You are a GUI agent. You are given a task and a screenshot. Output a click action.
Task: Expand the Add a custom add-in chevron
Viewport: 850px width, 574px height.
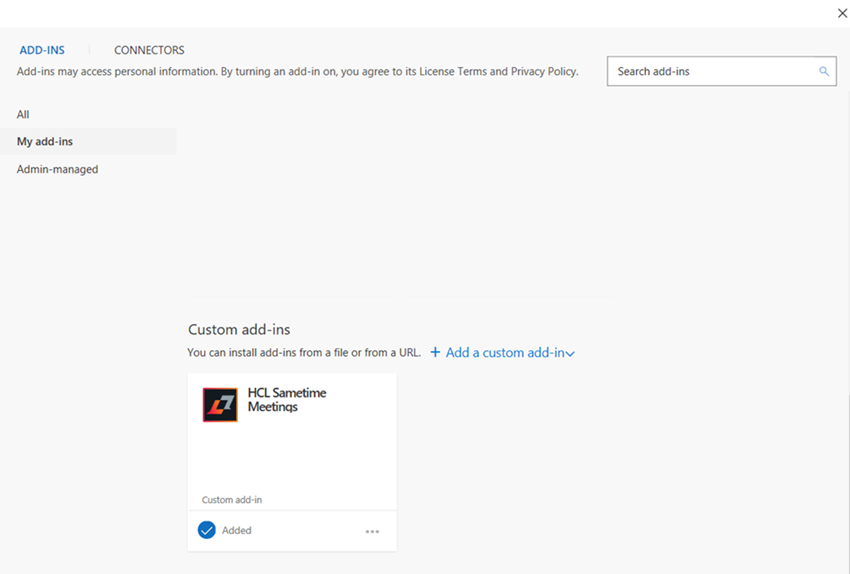click(x=570, y=353)
